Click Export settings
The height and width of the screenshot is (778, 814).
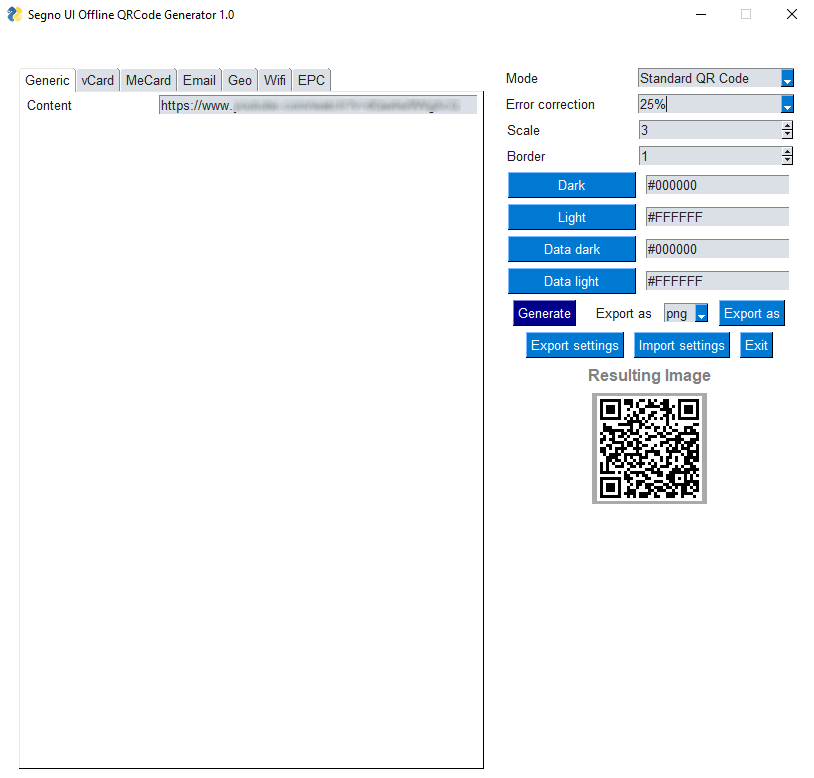575,346
